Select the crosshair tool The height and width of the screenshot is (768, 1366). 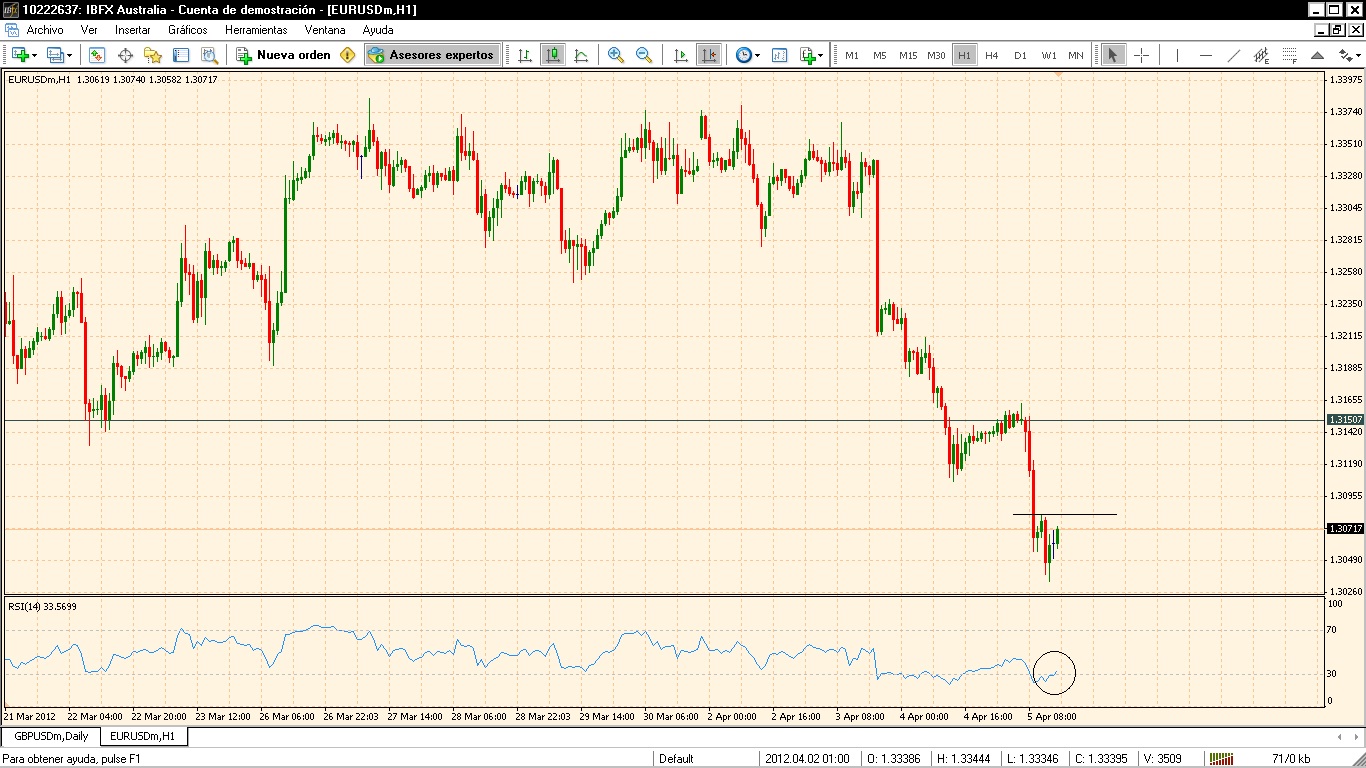(x=1141, y=55)
